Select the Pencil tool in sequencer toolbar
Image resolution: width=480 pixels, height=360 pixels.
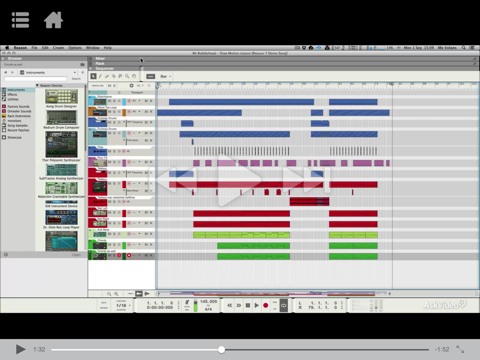pyautogui.click(x=100, y=76)
